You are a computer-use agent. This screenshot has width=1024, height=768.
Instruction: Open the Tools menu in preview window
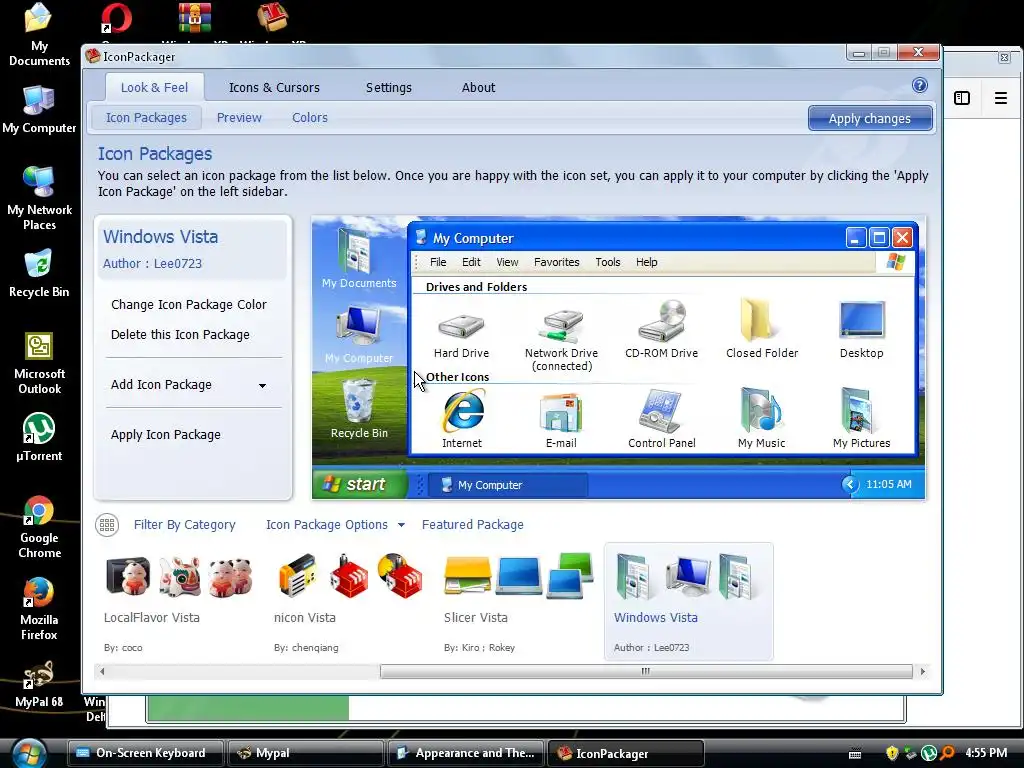[x=607, y=262]
